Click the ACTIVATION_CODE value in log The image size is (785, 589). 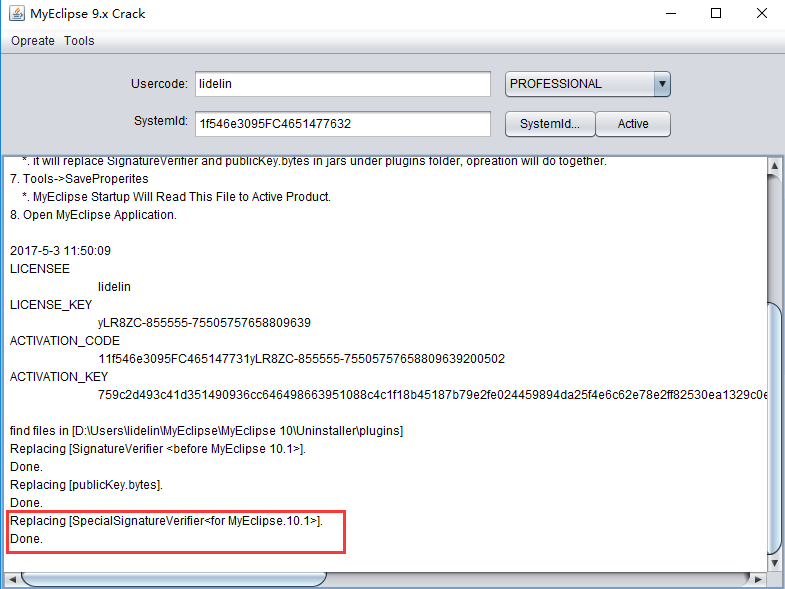tap(301, 359)
